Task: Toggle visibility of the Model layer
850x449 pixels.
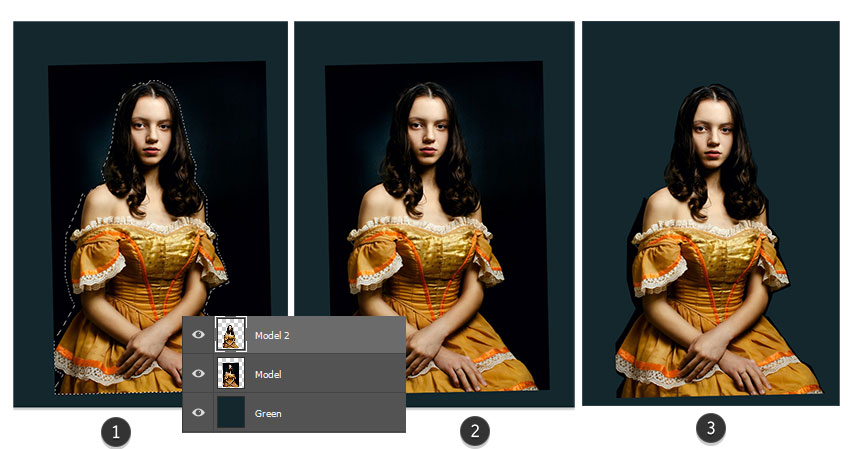Action: pos(198,374)
